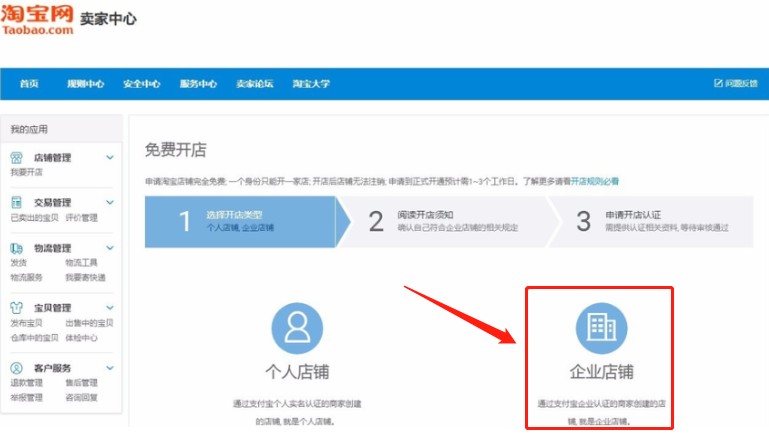Click the 宝贝管理 shirt icon
Screen dimensions: 769x438
click(x=16, y=308)
